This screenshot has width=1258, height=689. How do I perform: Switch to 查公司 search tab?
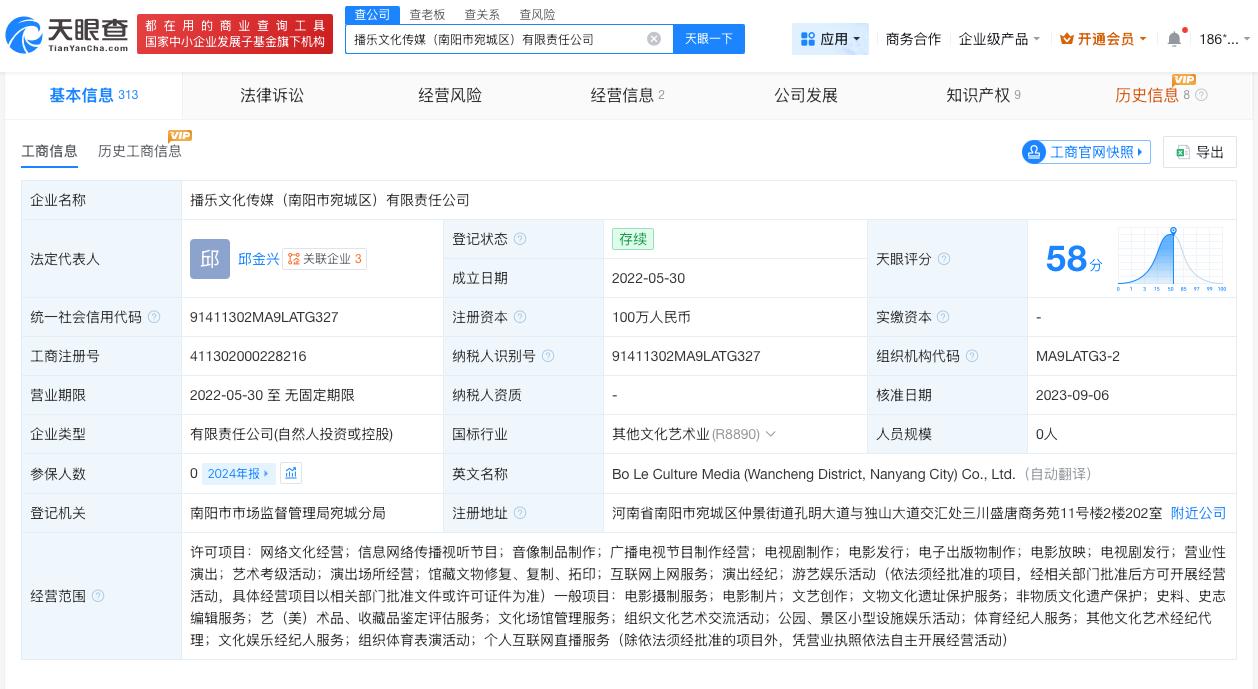pos(372,14)
